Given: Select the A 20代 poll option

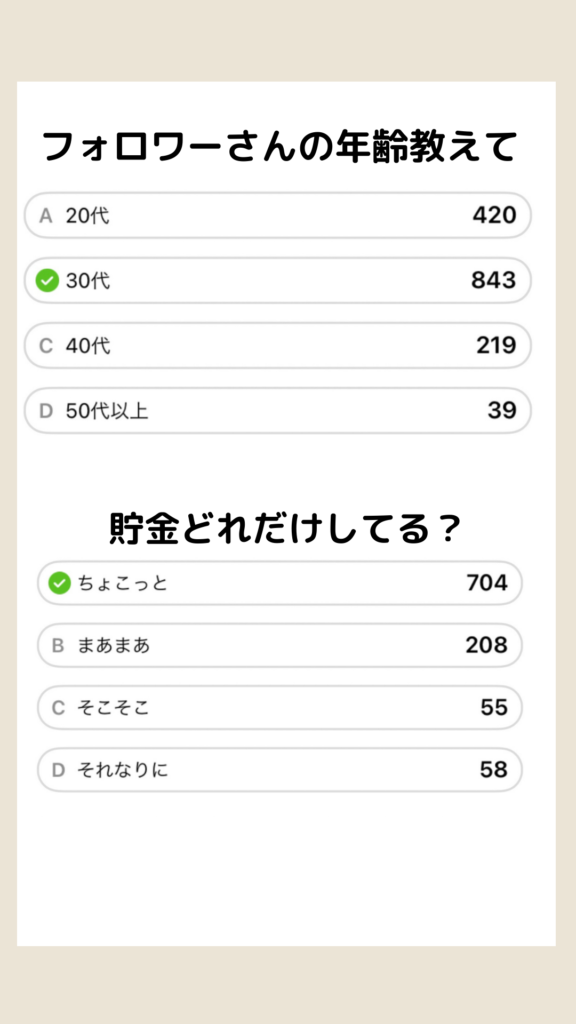Looking at the screenshot, I should [x=278, y=216].
